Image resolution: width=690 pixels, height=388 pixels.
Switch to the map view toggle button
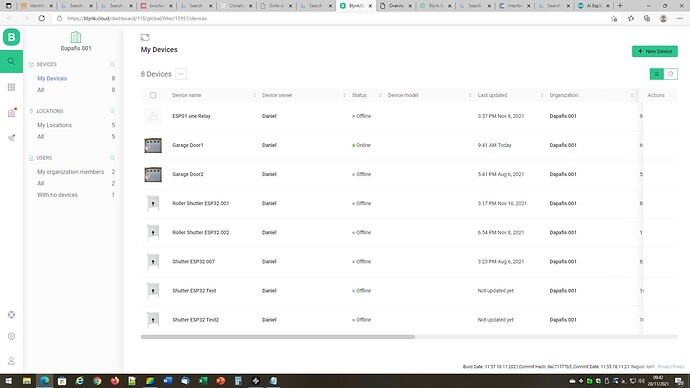pos(671,74)
